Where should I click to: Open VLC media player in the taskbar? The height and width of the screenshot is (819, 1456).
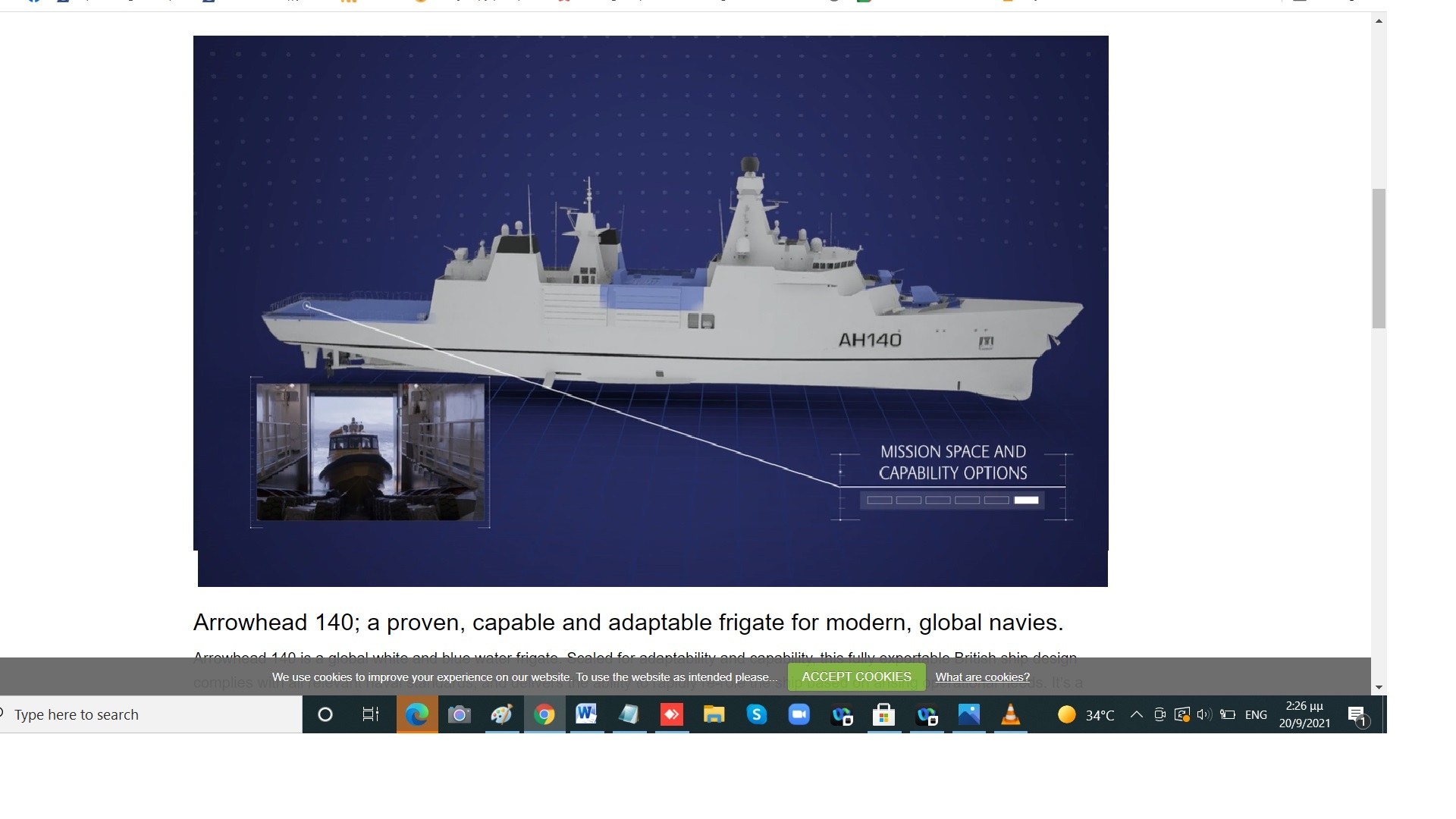click(x=1010, y=714)
